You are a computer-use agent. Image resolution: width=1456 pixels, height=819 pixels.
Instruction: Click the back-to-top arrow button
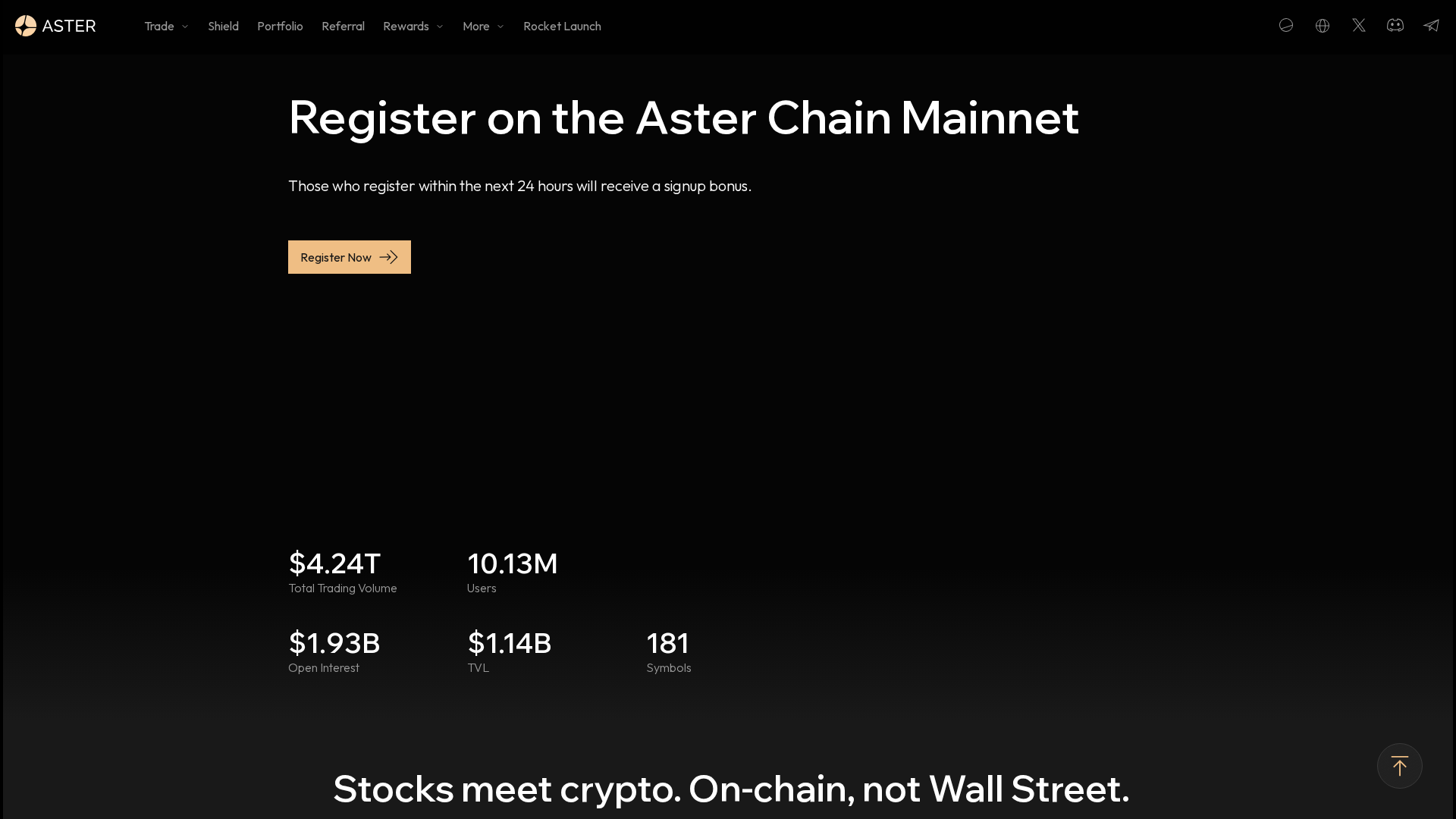coord(1400,766)
